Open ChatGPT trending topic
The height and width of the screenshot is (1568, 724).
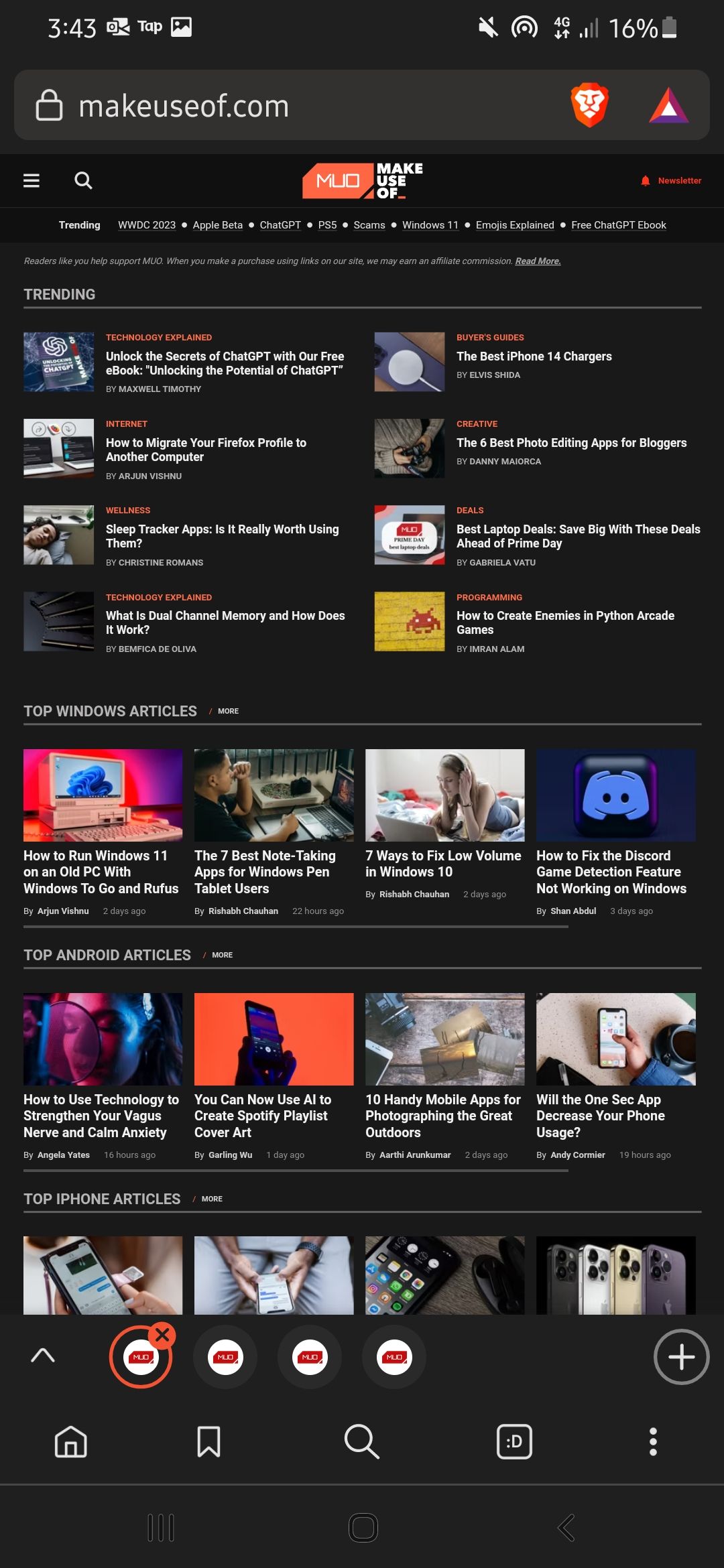point(280,225)
